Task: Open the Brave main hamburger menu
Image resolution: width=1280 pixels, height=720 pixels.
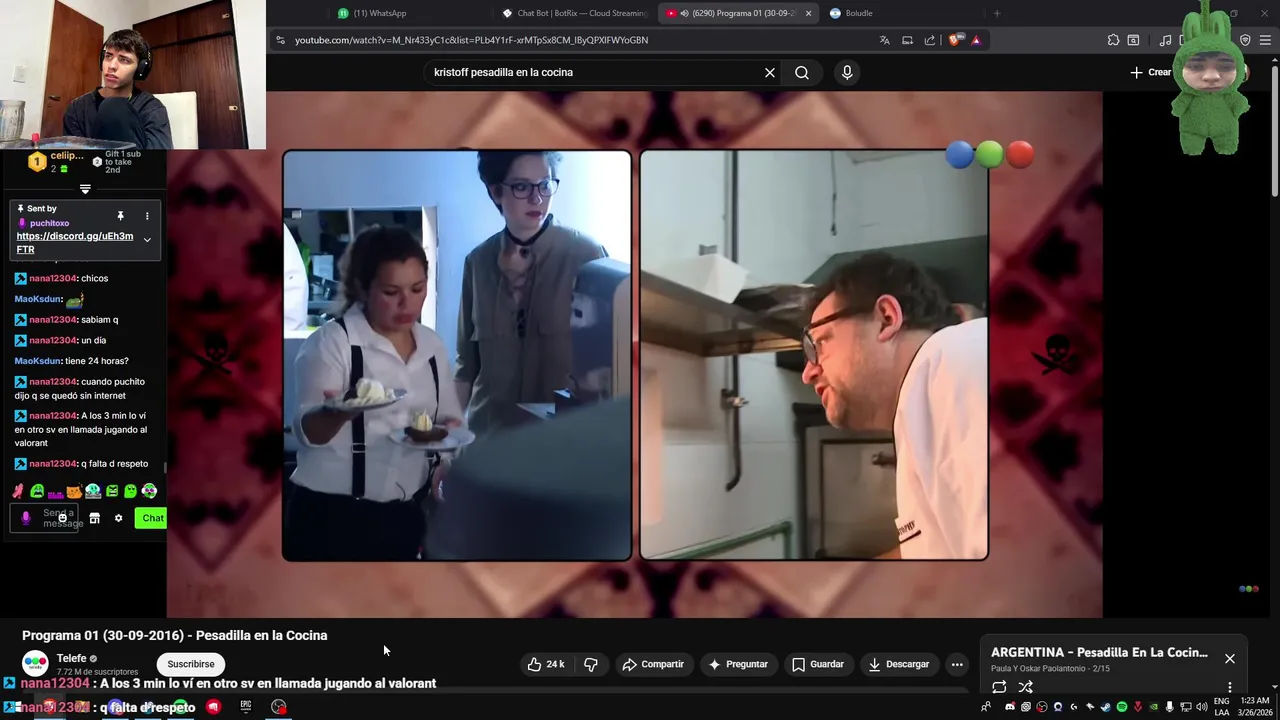Action: [x=1266, y=40]
